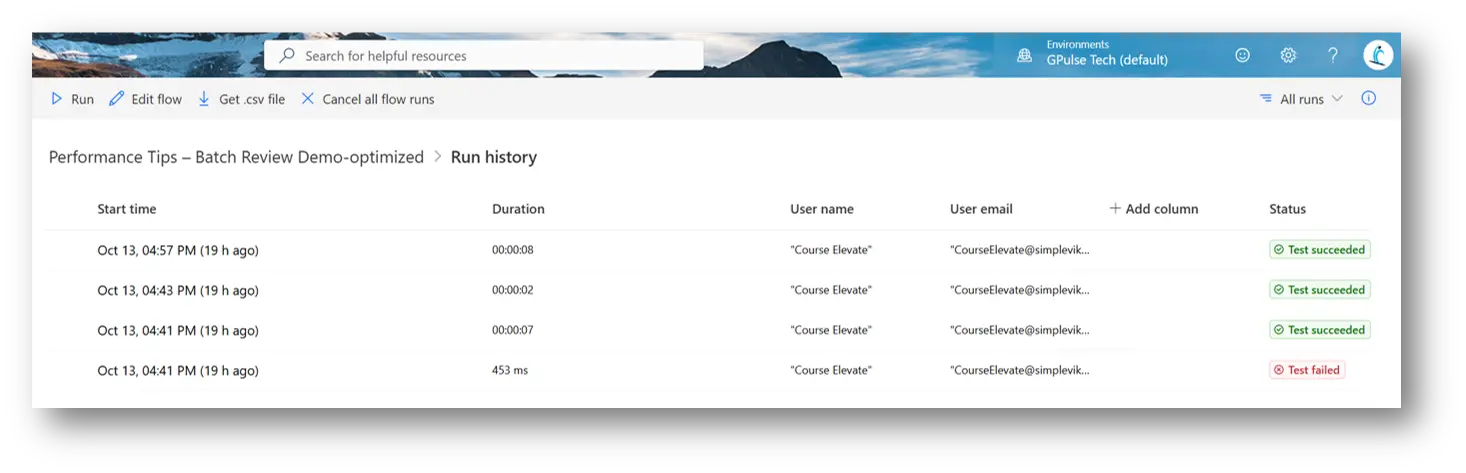Open the user account avatar

(x=1379, y=55)
